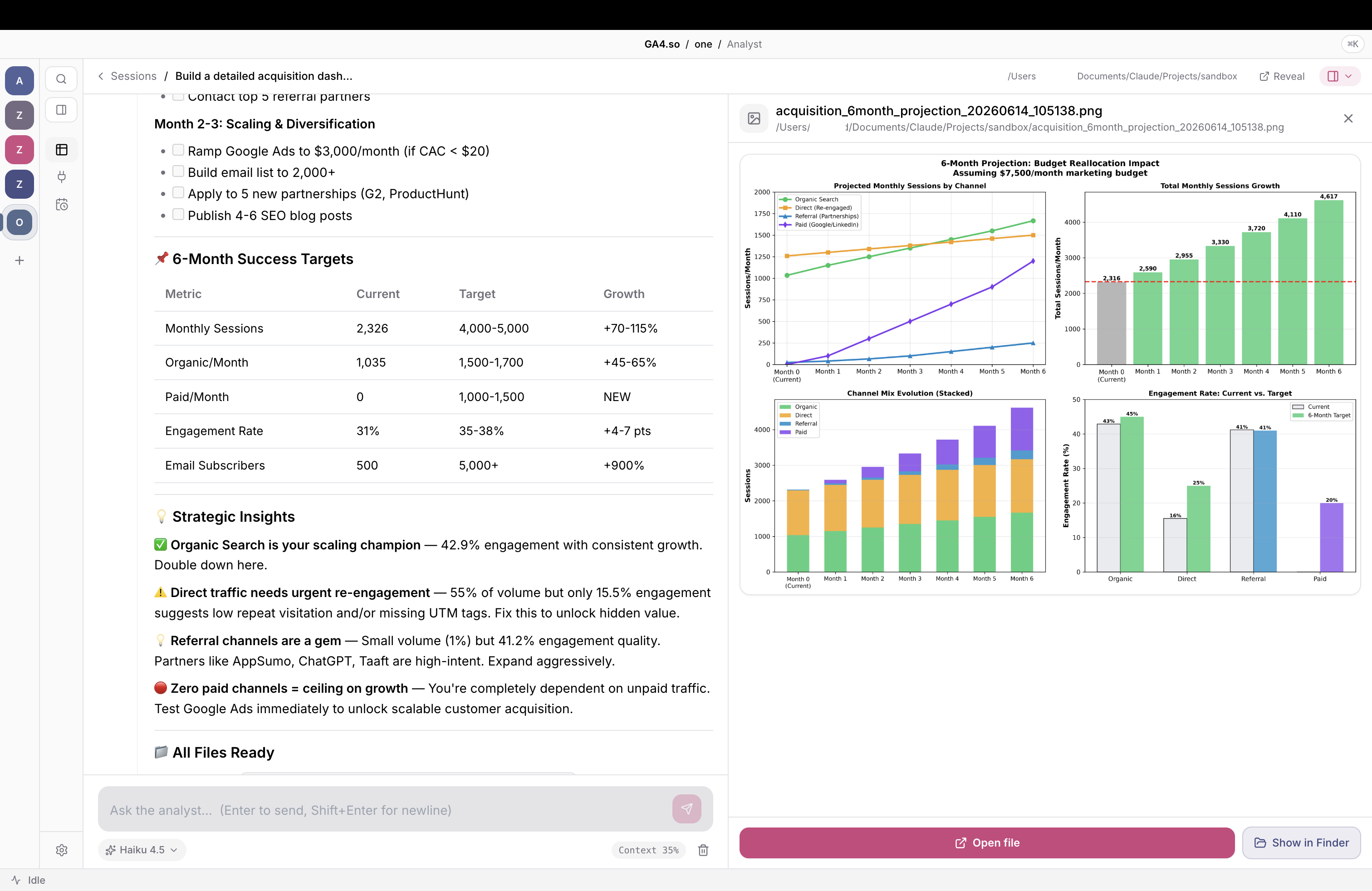Viewport: 1372px width, 891px height.
Task: Click 'Month 2-3: Scaling & Diversification' heading
Action: [x=265, y=124]
